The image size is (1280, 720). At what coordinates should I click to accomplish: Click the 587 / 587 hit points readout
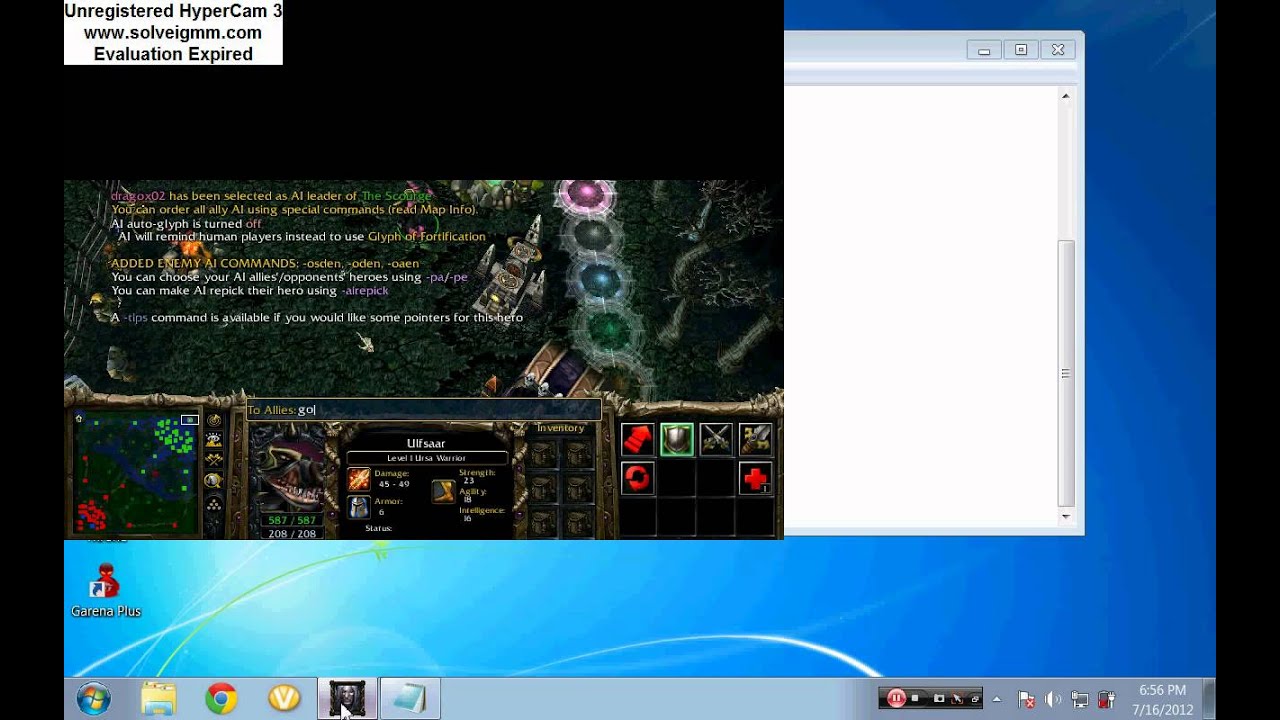coord(292,520)
